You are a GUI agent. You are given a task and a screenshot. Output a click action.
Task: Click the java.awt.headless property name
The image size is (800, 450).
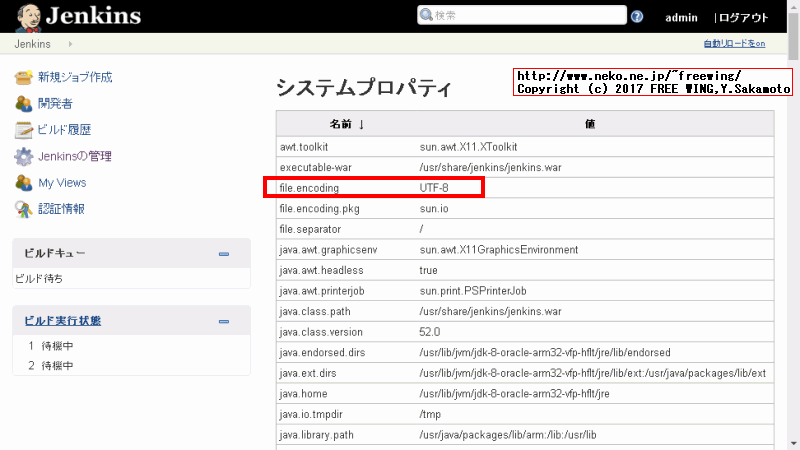[x=321, y=270]
